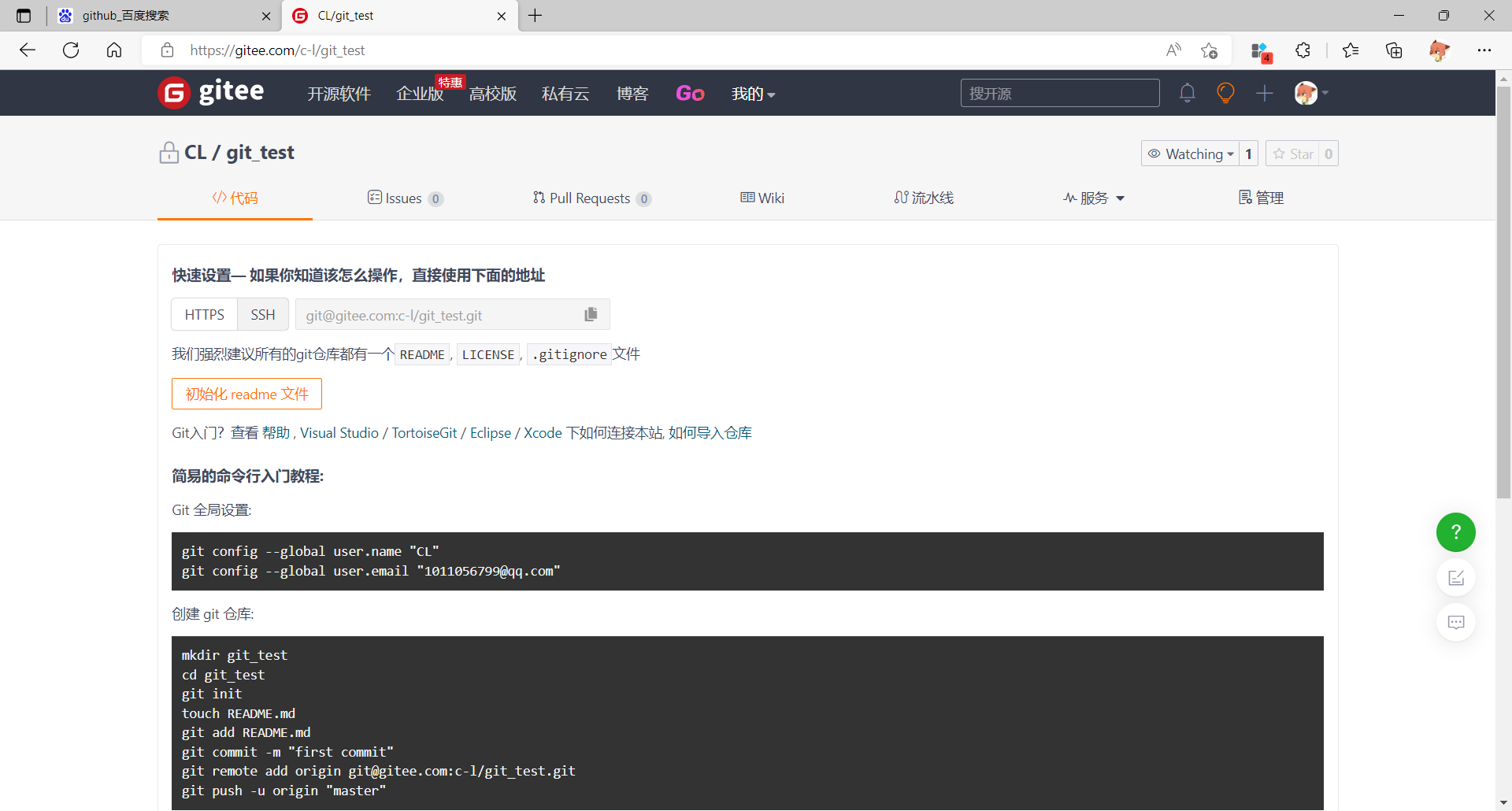This screenshot has height=811, width=1512.
Task: Open the Pull Requests tab
Action: (x=592, y=198)
